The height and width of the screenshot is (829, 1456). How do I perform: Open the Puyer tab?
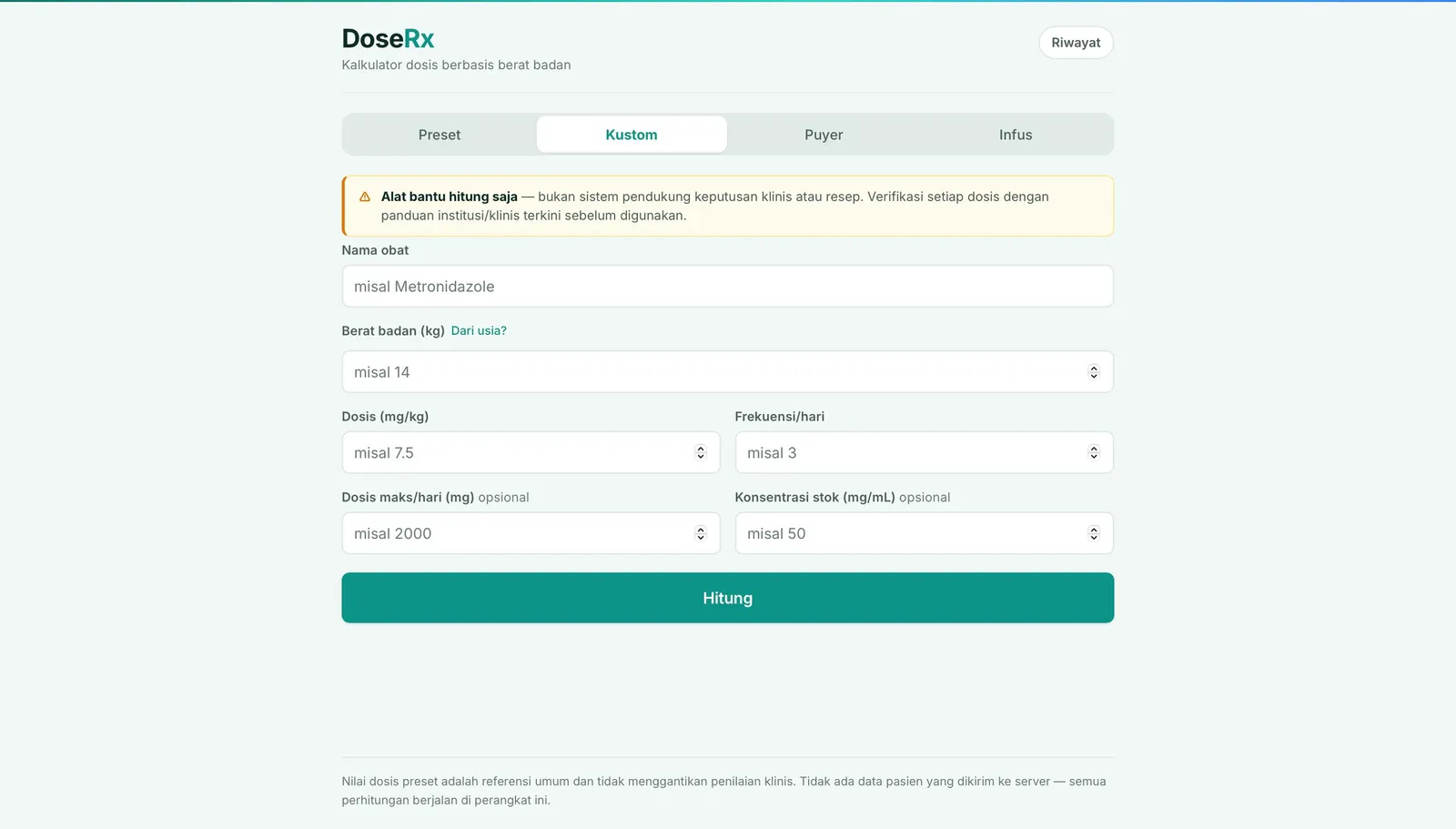[824, 135]
